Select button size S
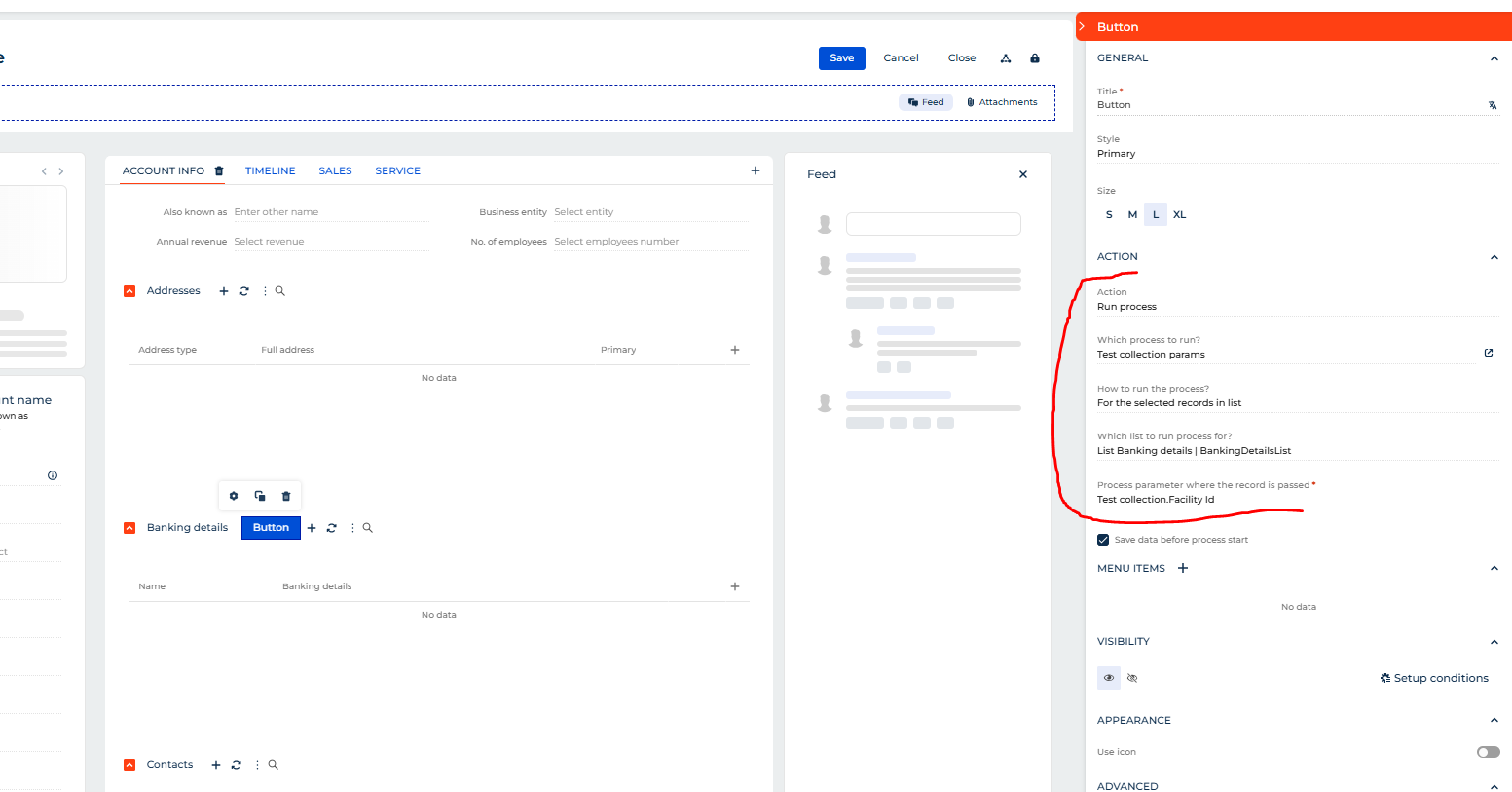 1109,214
